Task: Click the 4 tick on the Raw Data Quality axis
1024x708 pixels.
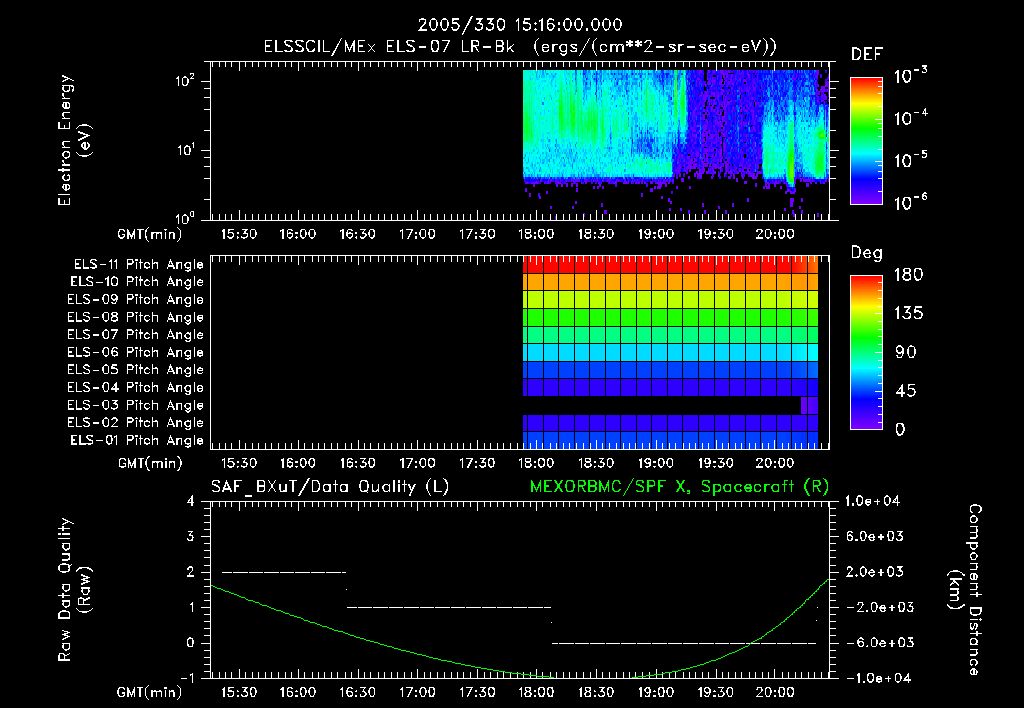Action: pyautogui.click(x=191, y=502)
